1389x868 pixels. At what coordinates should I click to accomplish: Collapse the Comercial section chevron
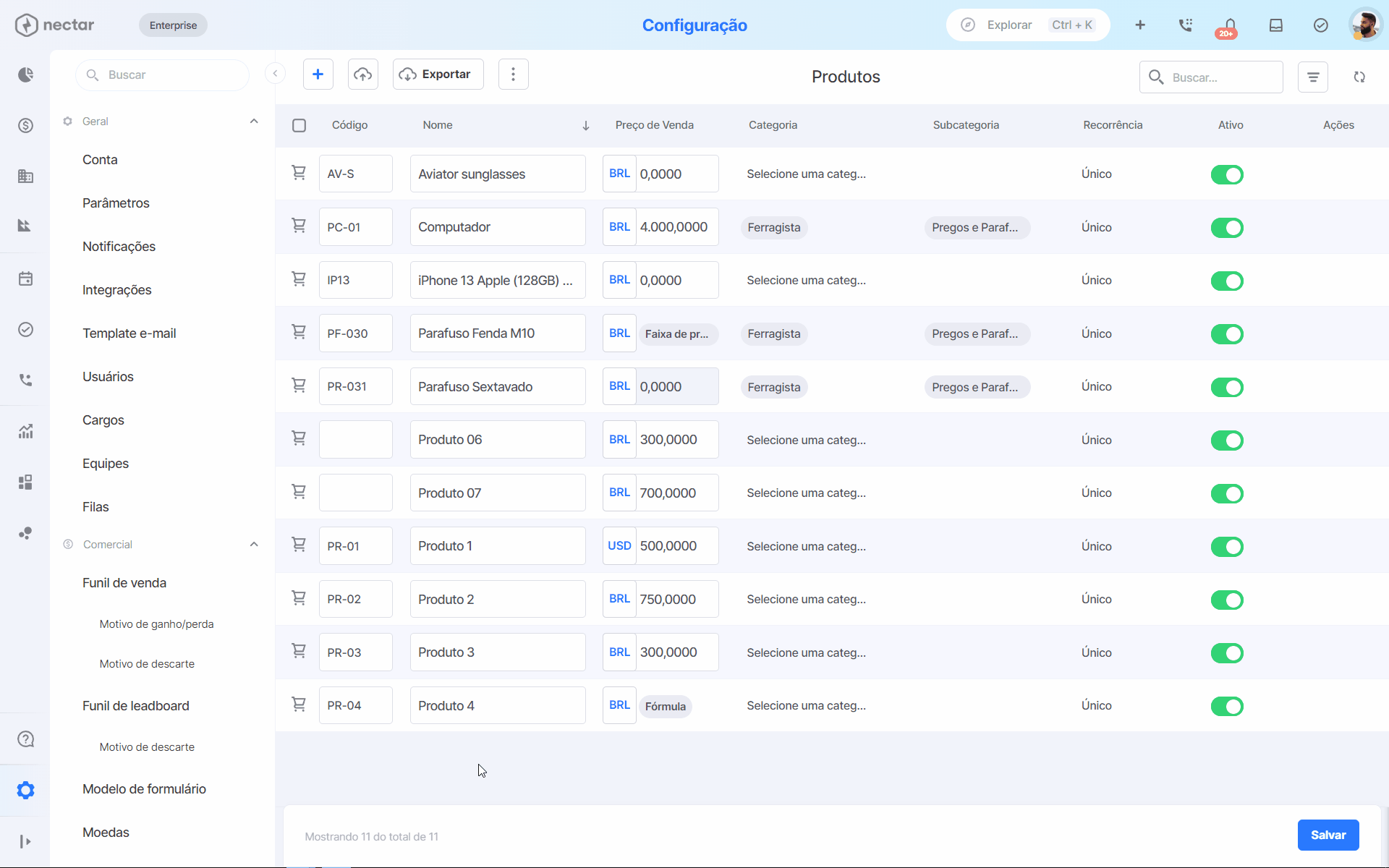(254, 545)
